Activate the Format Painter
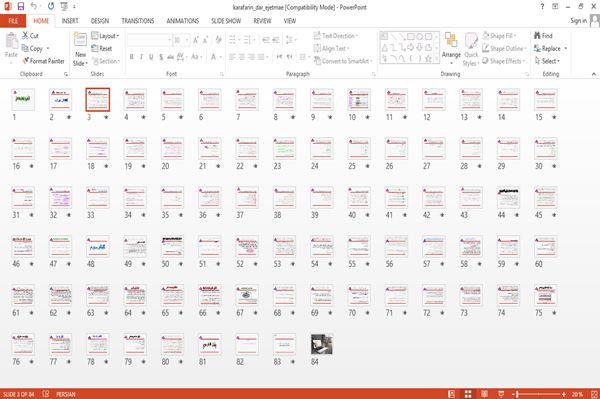Screen dimensions: 600x399 tap(43, 61)
